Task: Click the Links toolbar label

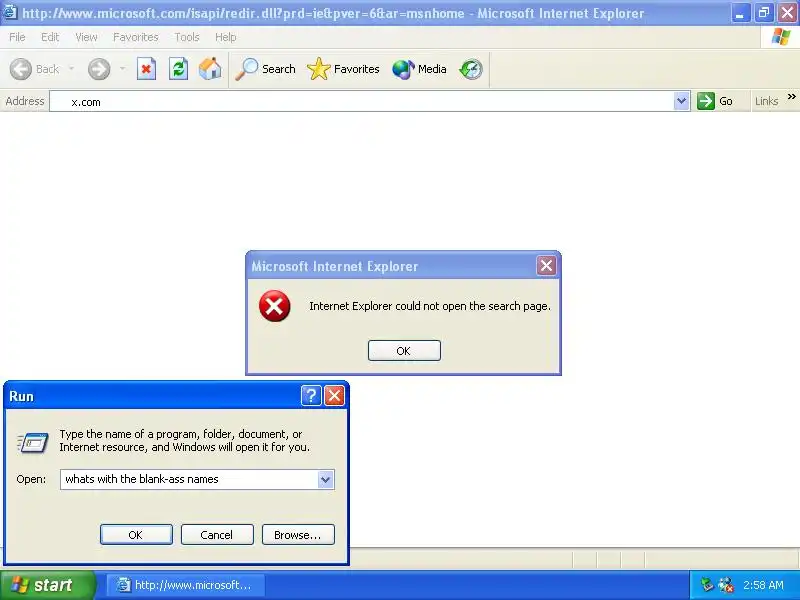Action: point(766,101)
